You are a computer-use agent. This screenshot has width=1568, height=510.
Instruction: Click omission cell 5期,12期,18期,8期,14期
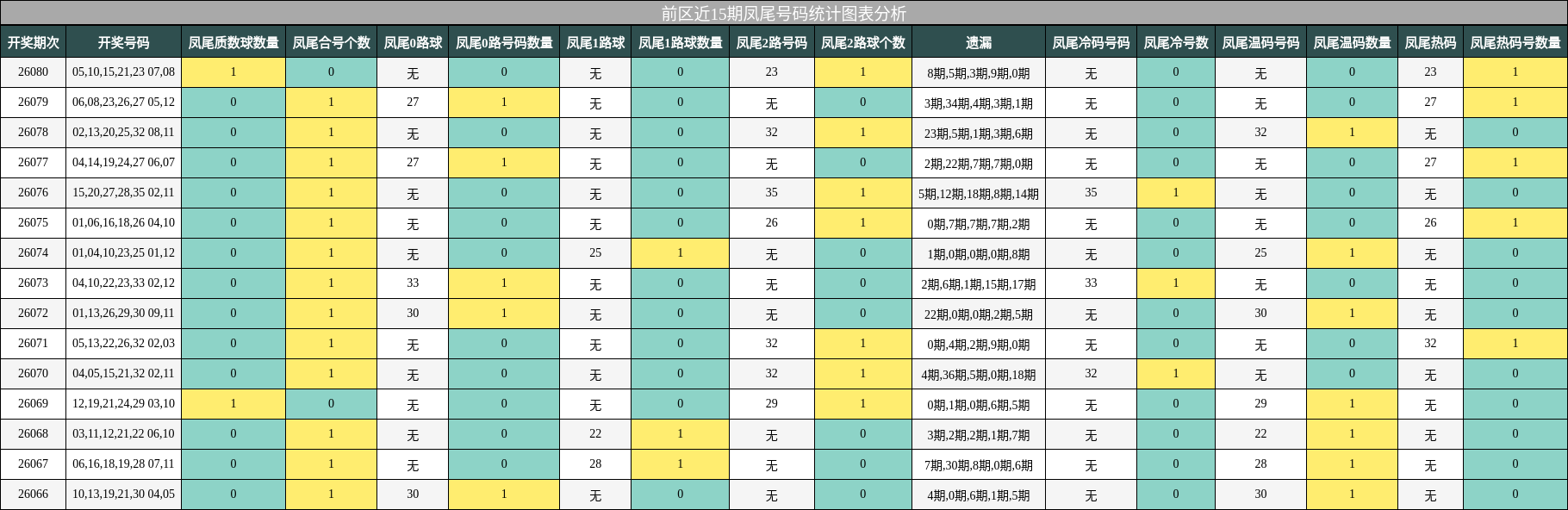point(979,194)
